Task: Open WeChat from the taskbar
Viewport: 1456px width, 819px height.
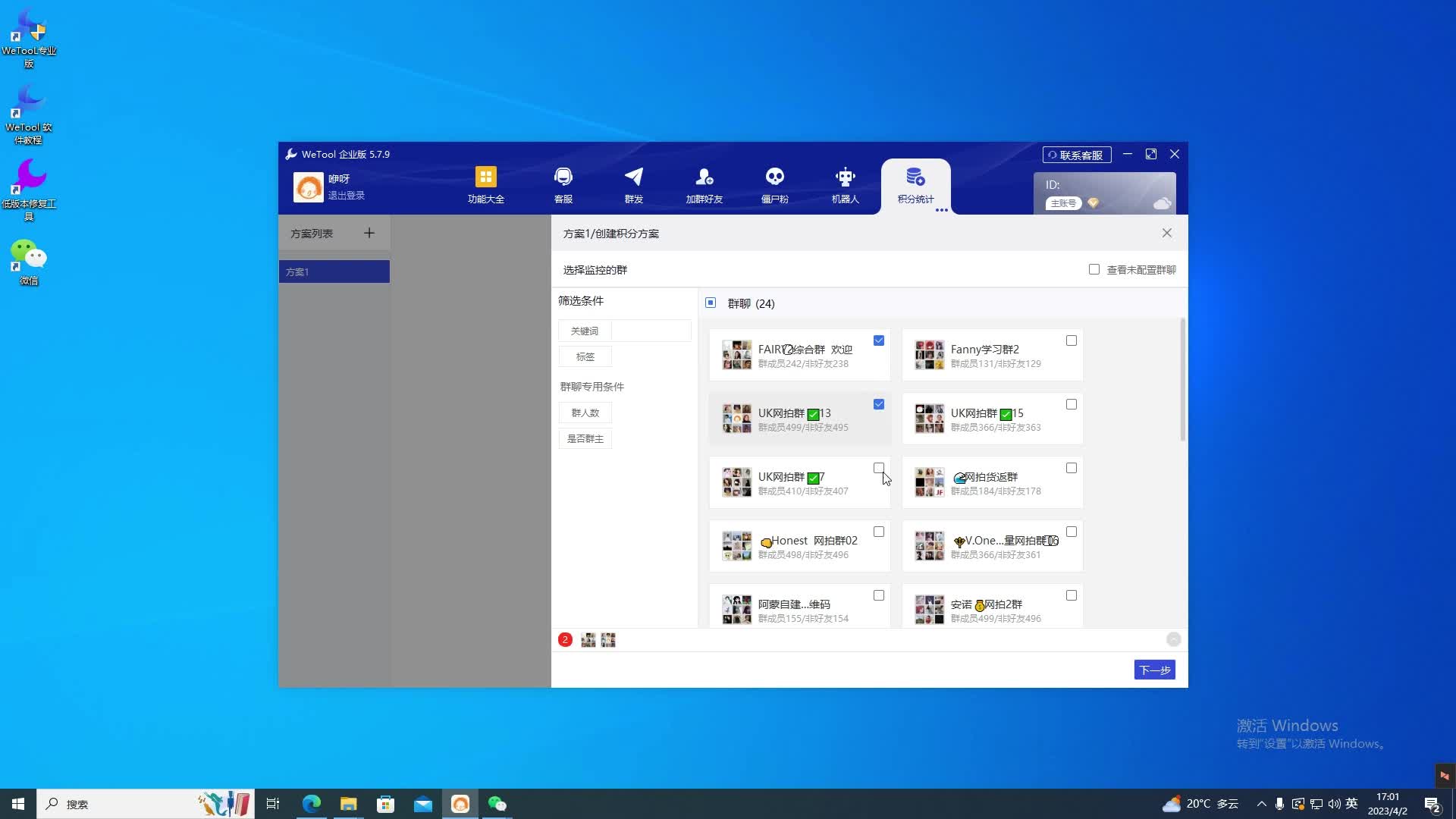Action: pyautogui.click(x=497, y=804)
